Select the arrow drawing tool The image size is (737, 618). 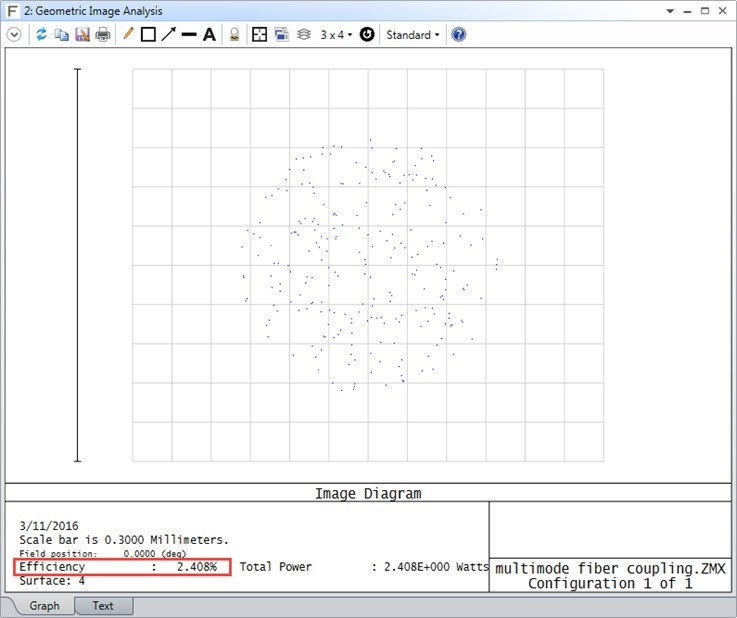(x=168, y=35)
